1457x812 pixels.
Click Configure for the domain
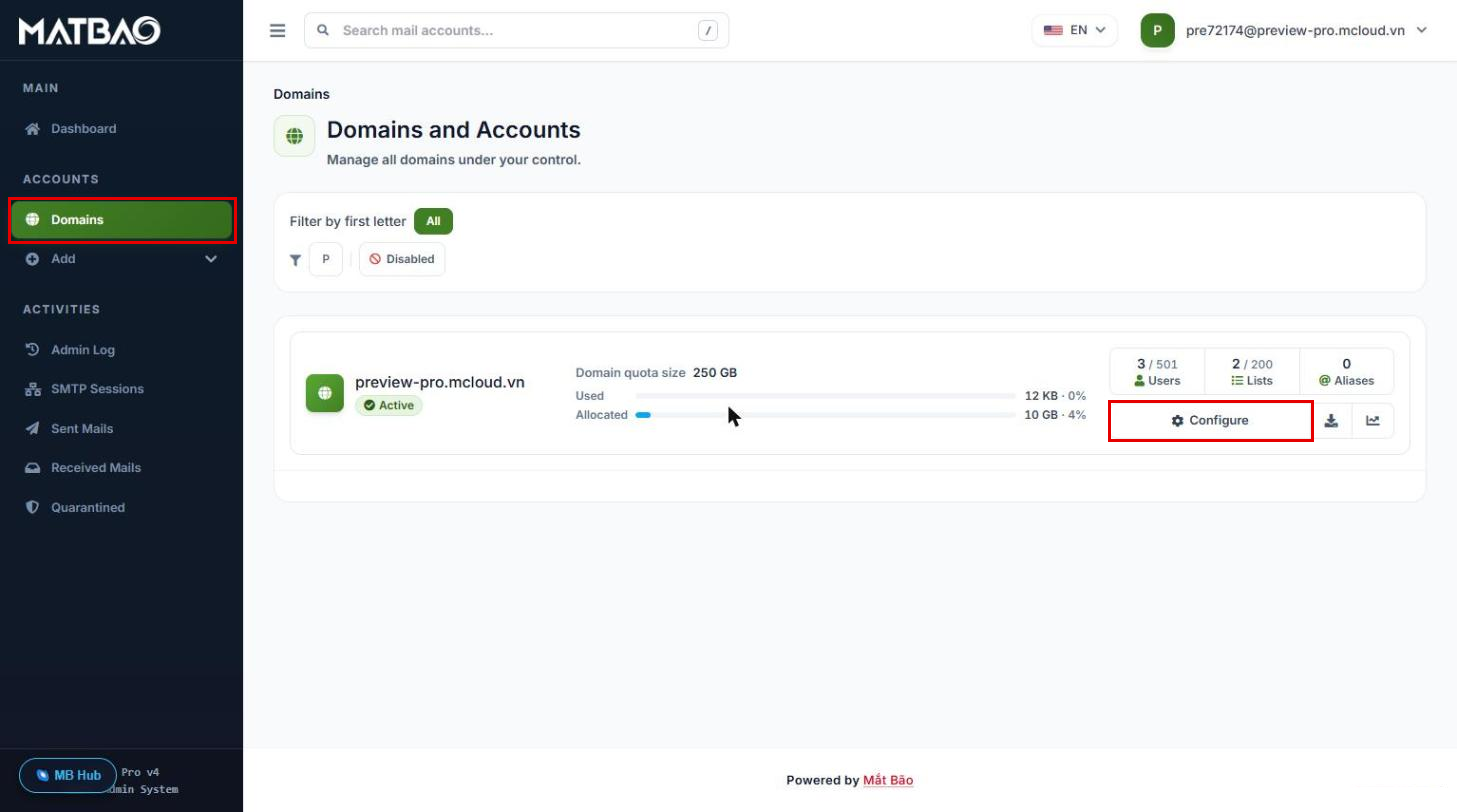pyautogui.click(x=1210, y=421)
